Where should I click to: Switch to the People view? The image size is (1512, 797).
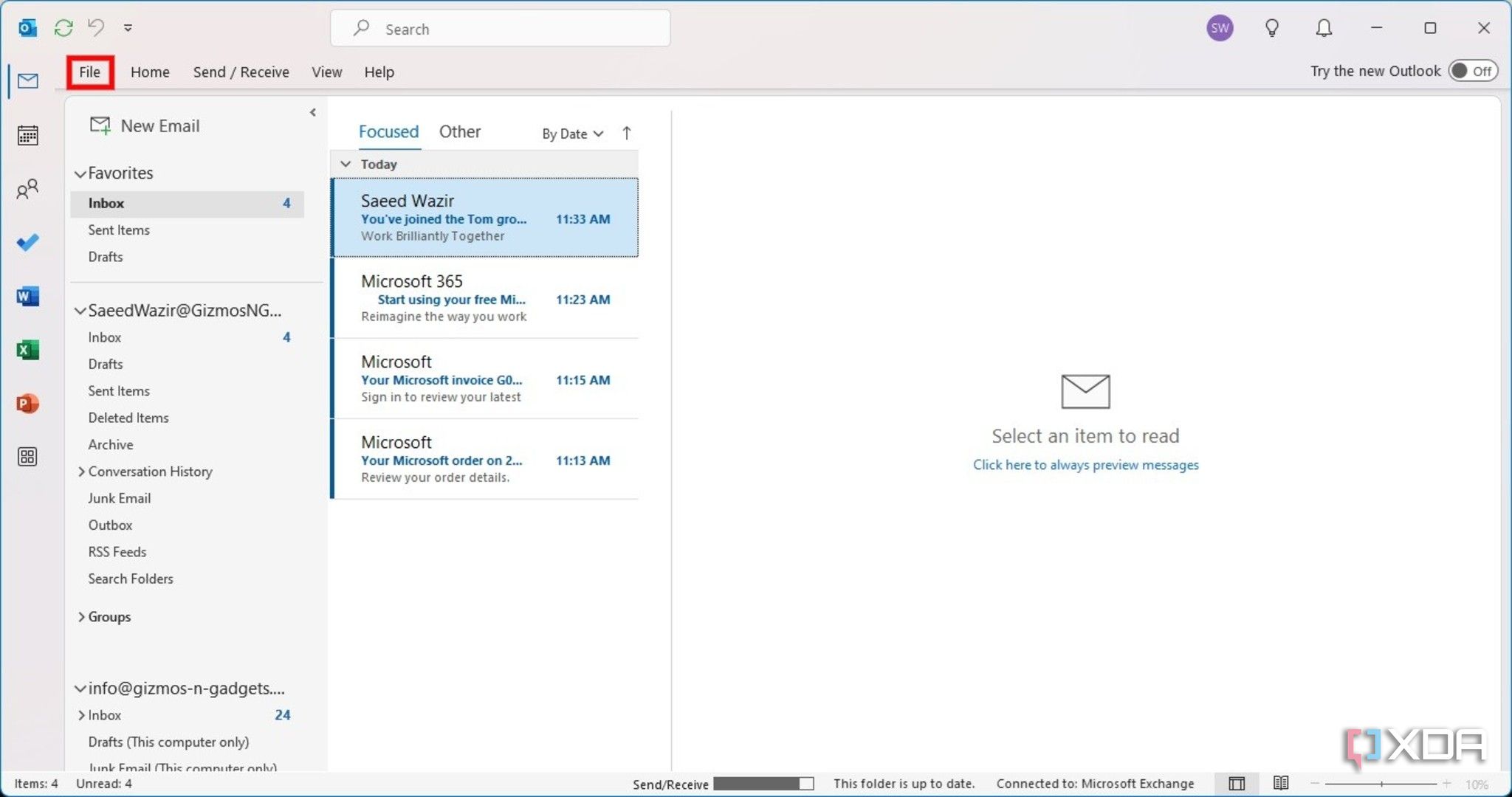27,189
